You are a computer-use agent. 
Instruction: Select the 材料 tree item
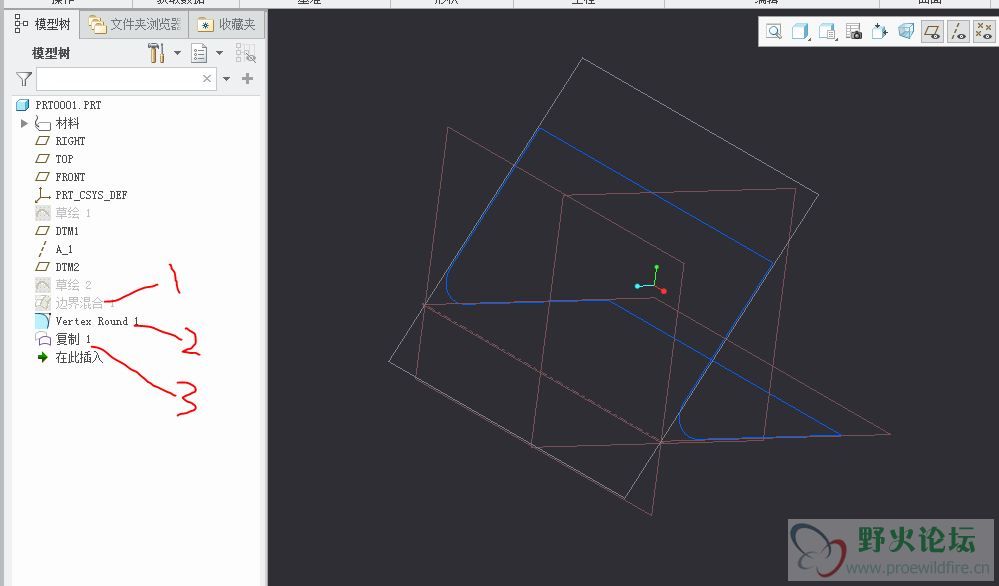click(x=68, y=123)
